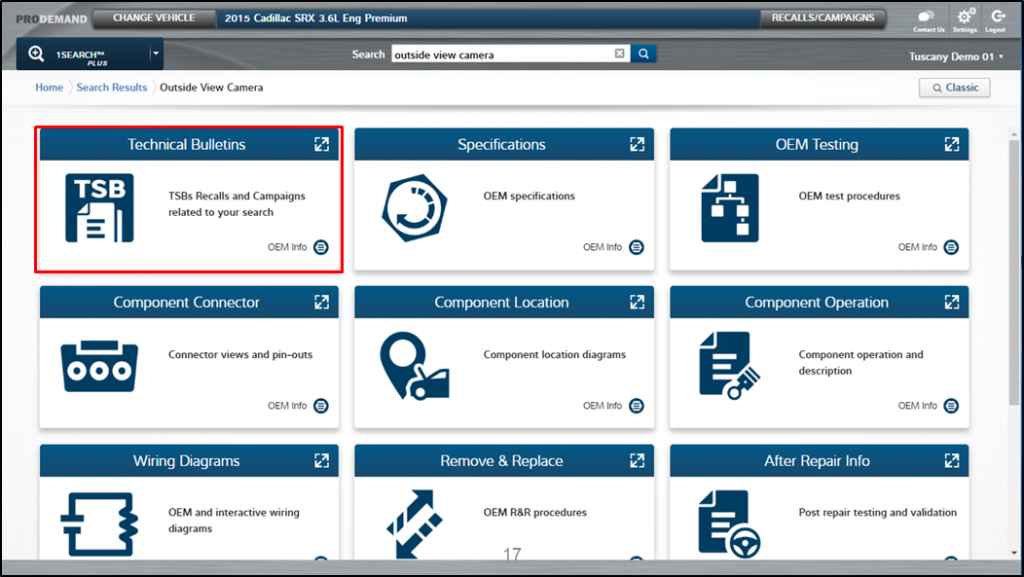The image size is (1024, 577).
Task: Click the TSB Technical Bulletins icon
Action: pos(99,208)
